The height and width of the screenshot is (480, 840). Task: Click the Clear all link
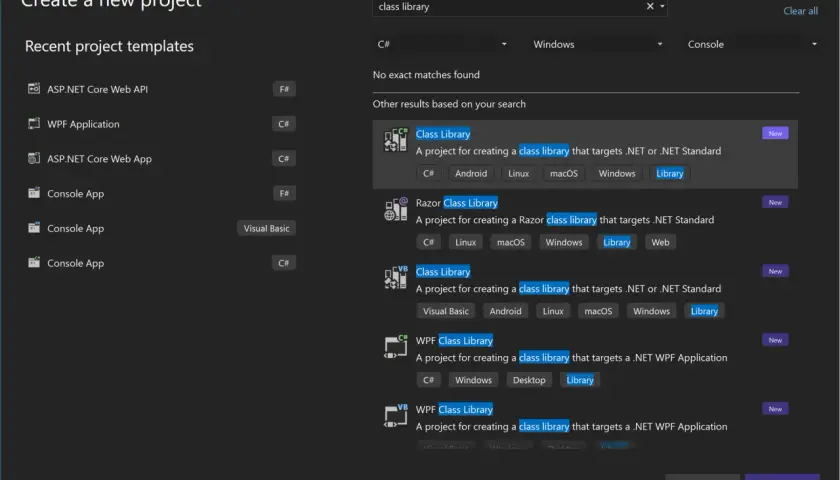(x=800, y=11)
